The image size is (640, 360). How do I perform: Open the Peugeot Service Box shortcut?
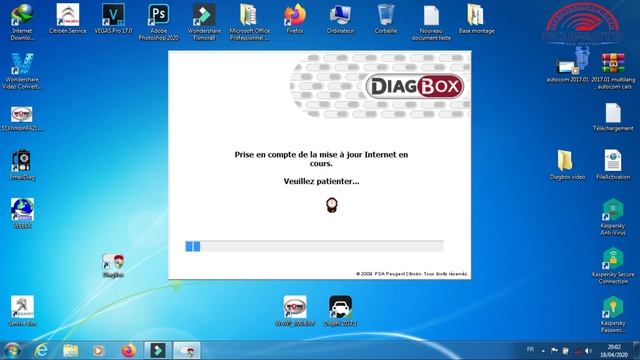pos(22,311)
